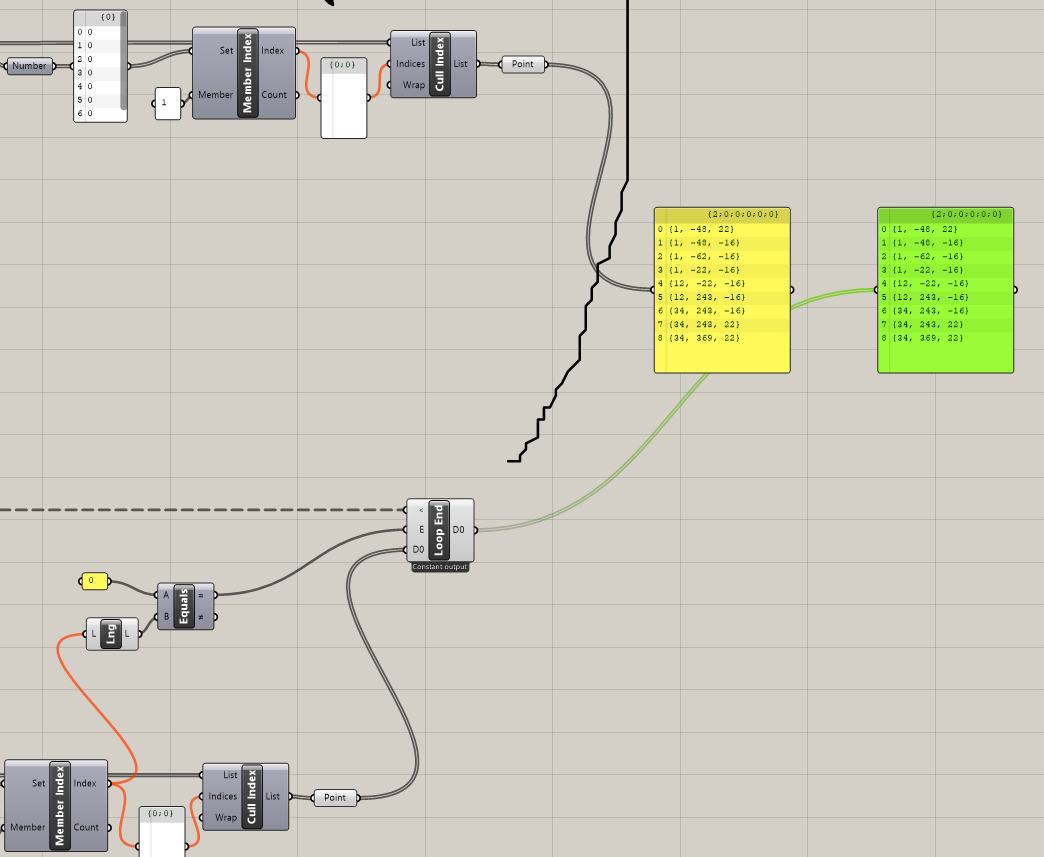Click the Wrap input on top Cull Index

click(x=413, y=85)
